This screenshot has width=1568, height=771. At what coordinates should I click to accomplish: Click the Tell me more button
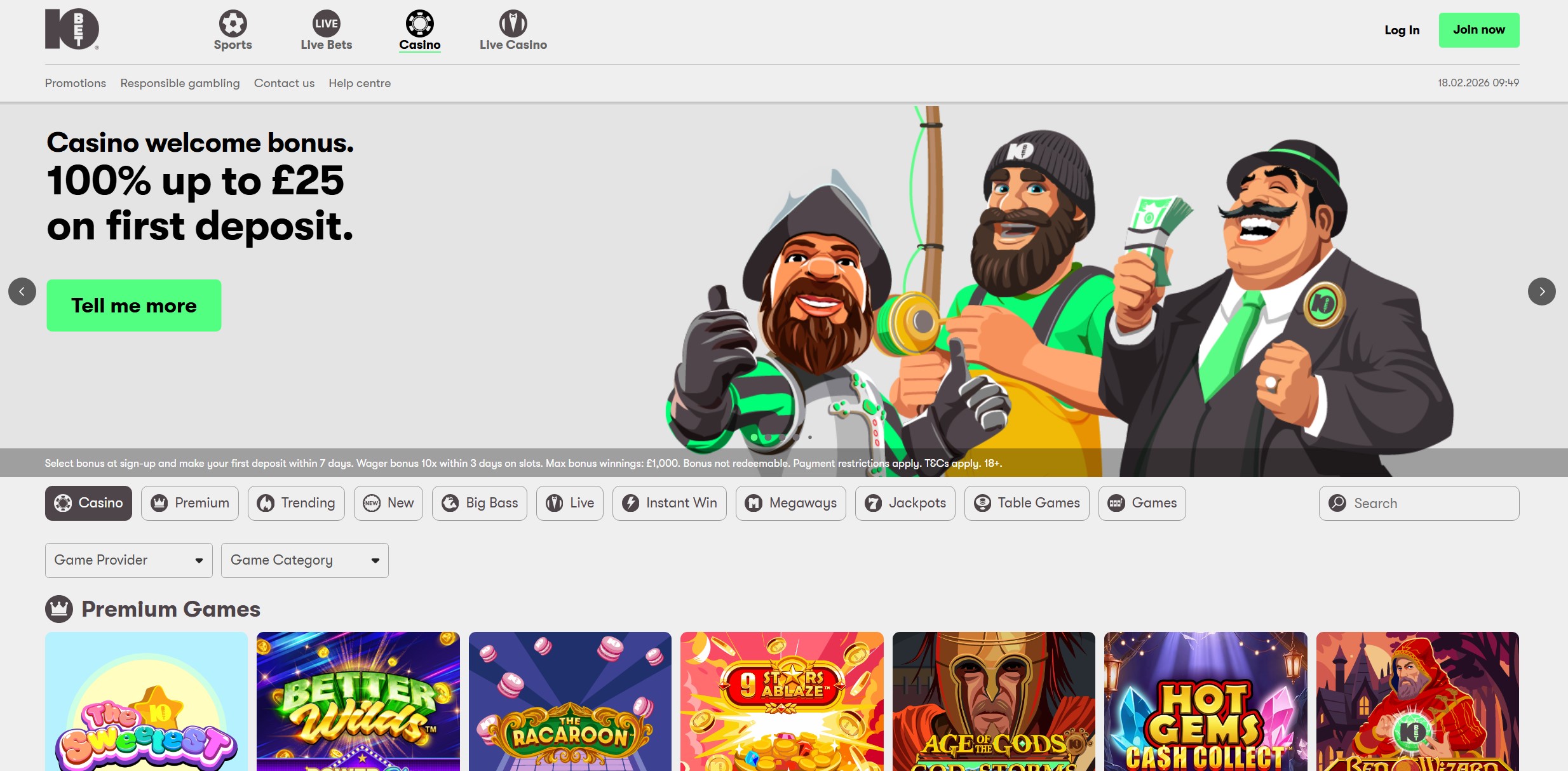click(x=134, y=305)
